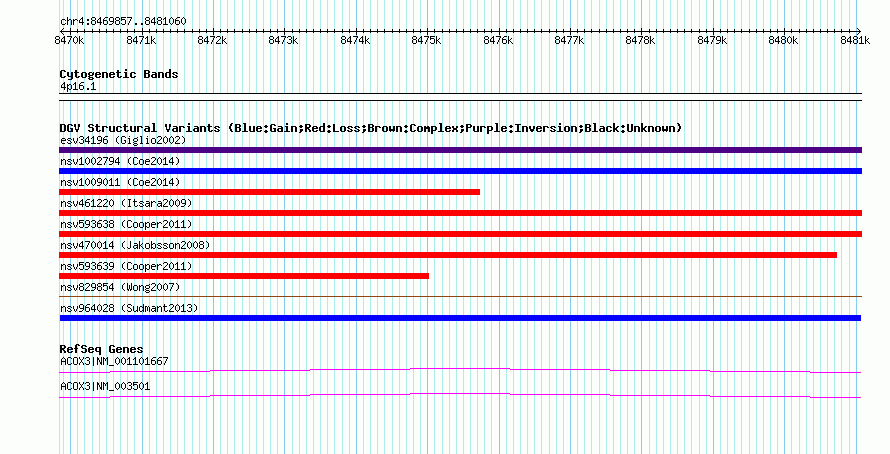Click the 8471k ruler tick label
This screenshot has height=454, width=890.
[141, 40]
